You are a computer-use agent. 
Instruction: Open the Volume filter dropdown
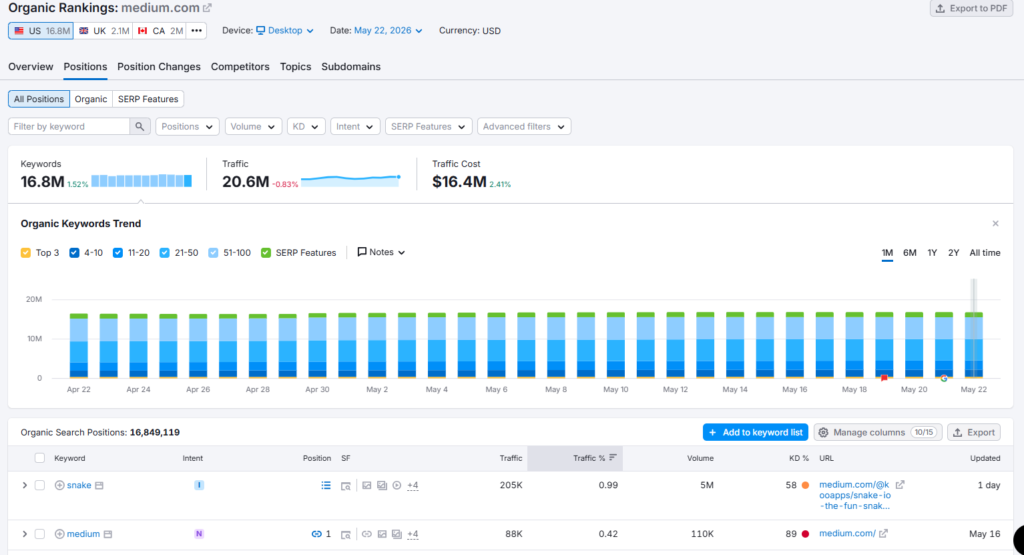point(253,127)
